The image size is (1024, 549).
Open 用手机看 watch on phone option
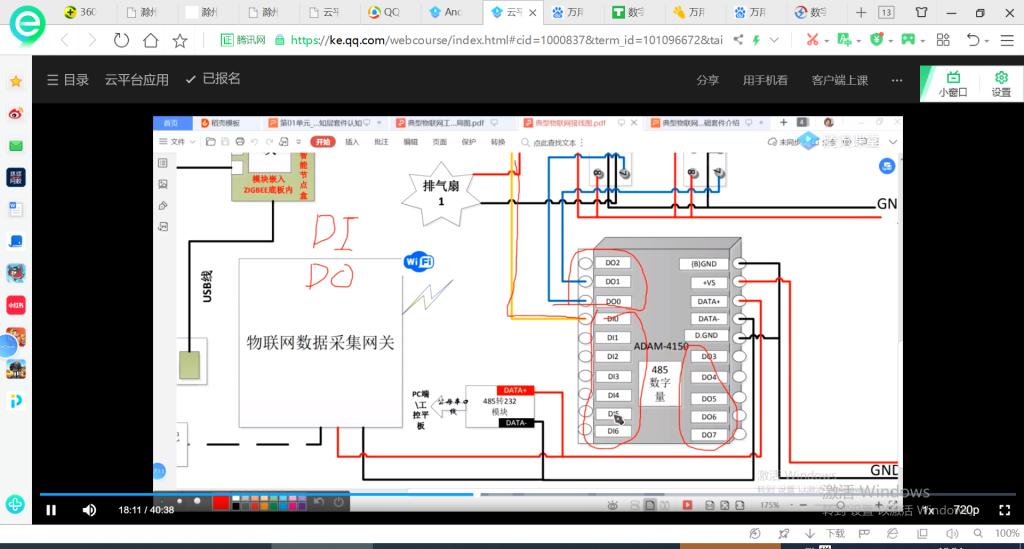765,80
